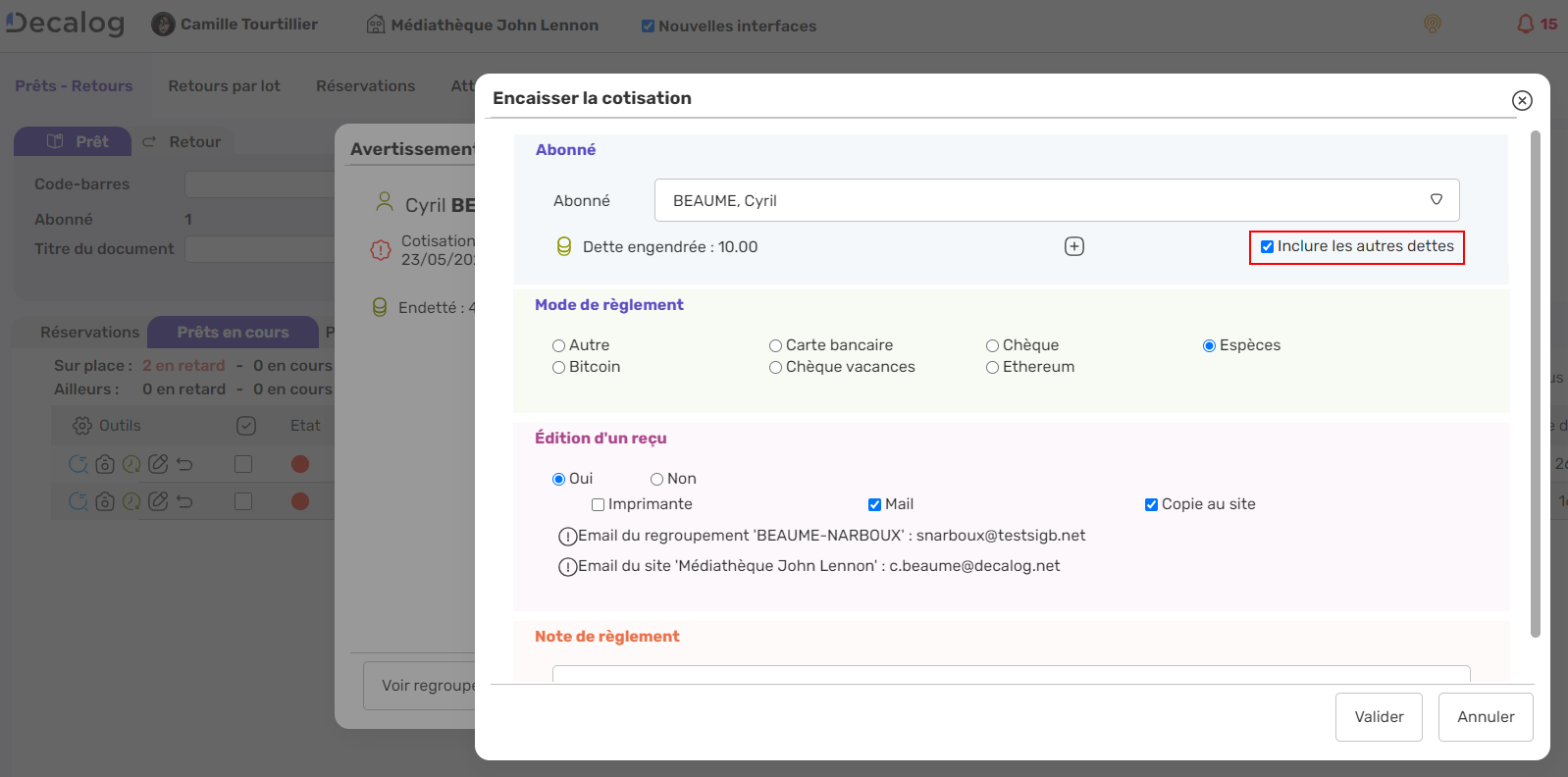Open the notifications bell showing 15
The height and width of the screenshot is (777, 1568).
click(1526, 25)
